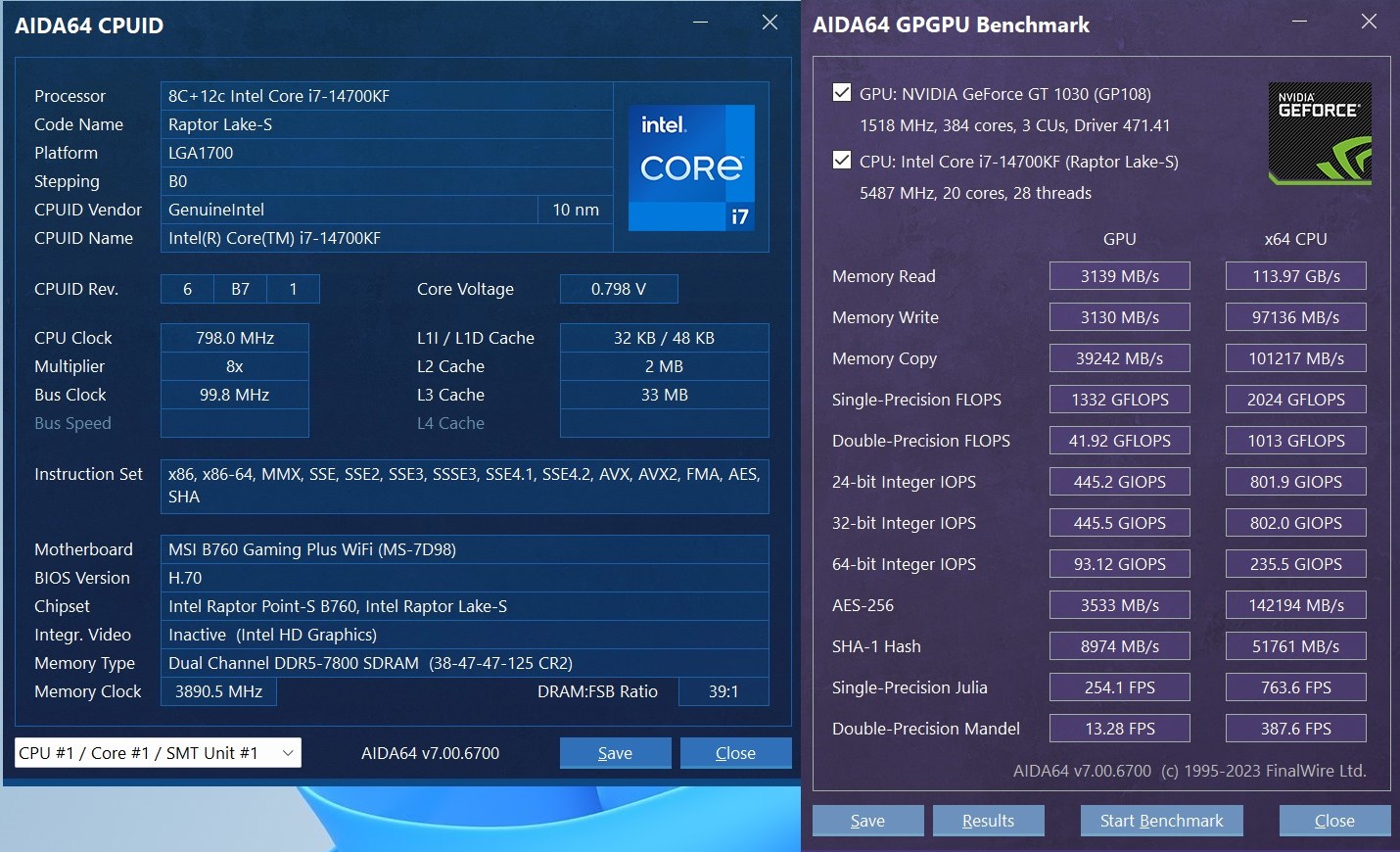Open the benchmark Results
The image size is (1400, 852).
pyautogui.click(x=988, y=821)
